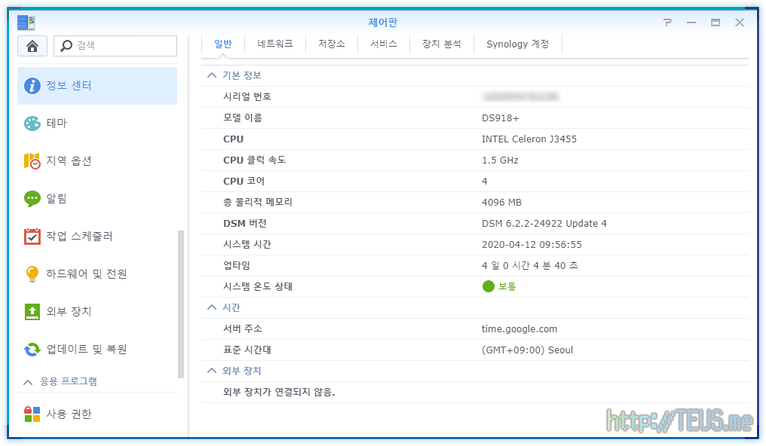Select the 지역 옵션 sidebar label
This screenshot has height=446, width=766.
pyautogui.click(x=69, y=161)
